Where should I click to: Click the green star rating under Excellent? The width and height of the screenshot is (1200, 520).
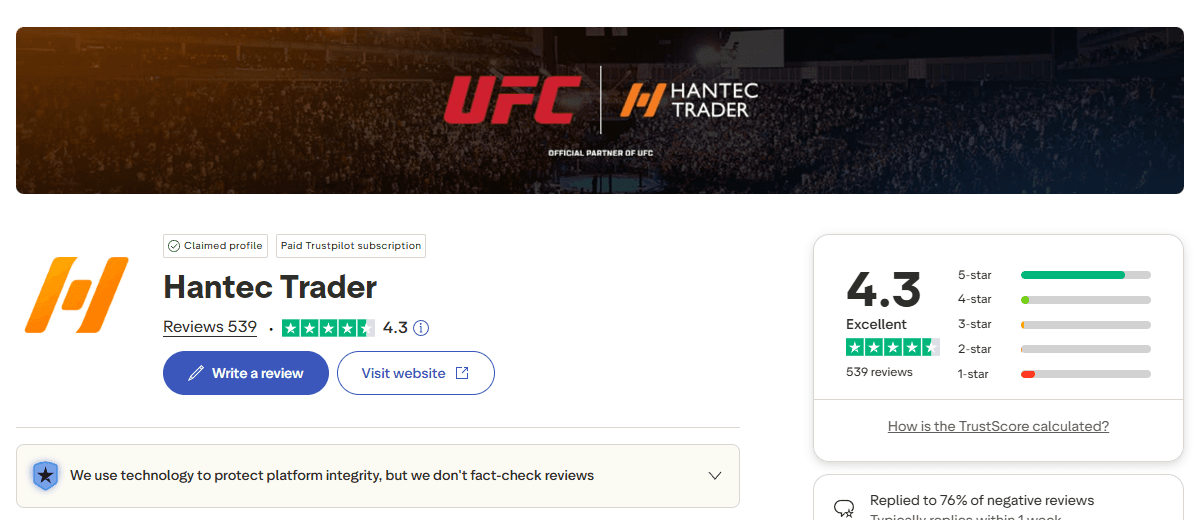click(892, 347)
